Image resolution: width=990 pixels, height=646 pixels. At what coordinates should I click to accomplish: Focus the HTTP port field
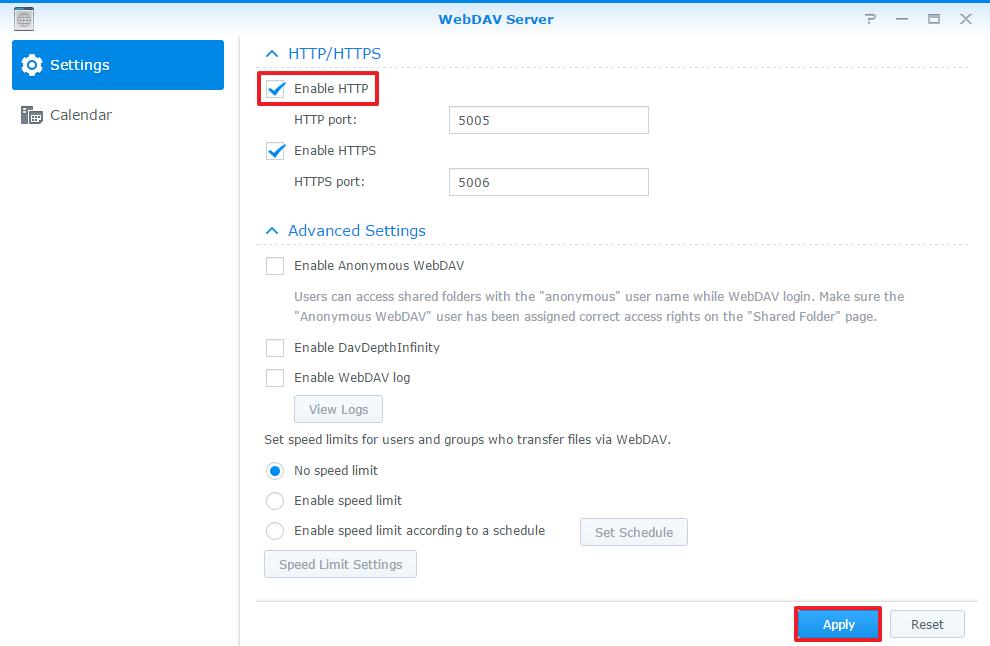coord(549,120)
